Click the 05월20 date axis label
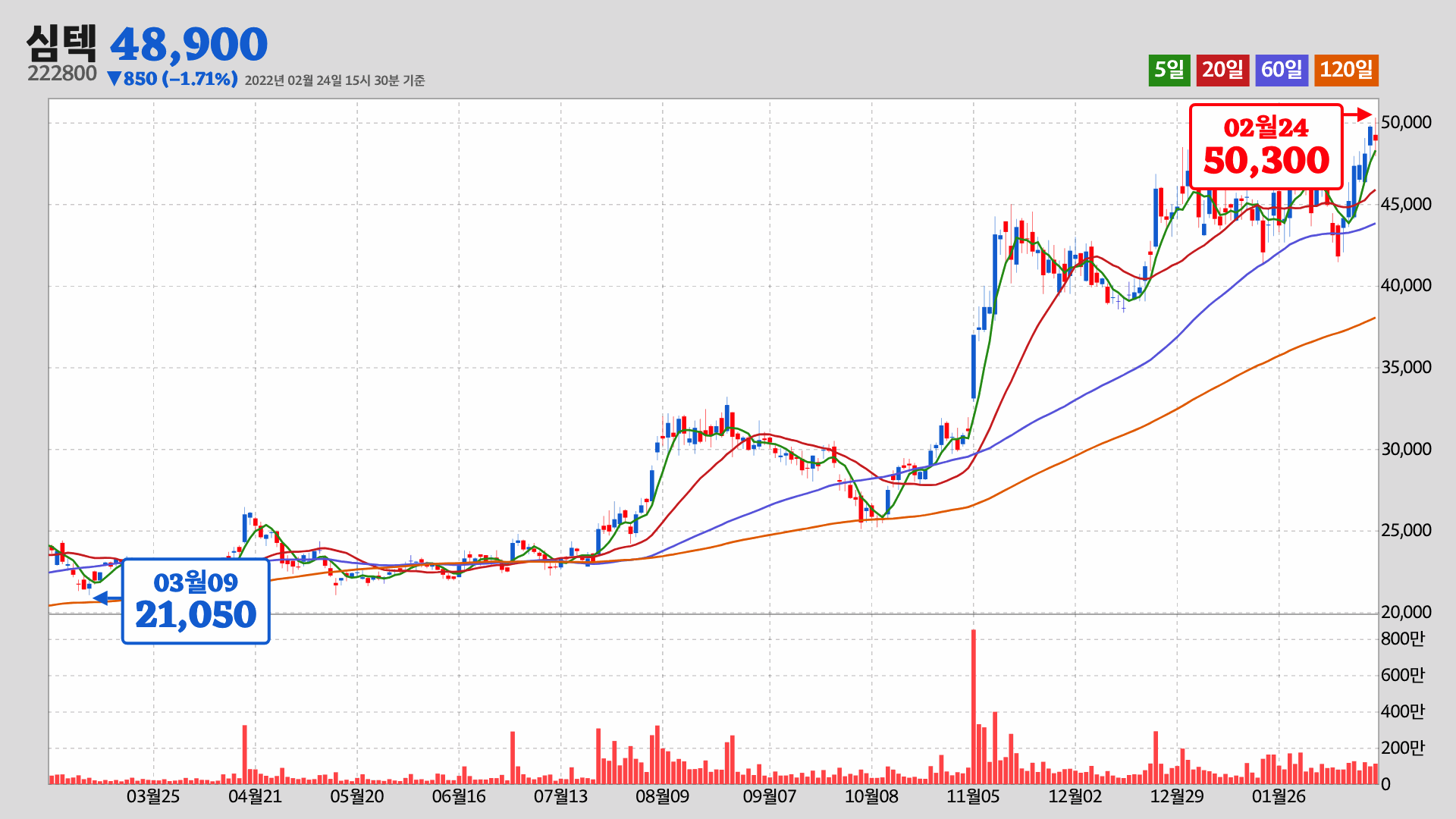This screenshot has width=1456, height=819. pos(357,797)
